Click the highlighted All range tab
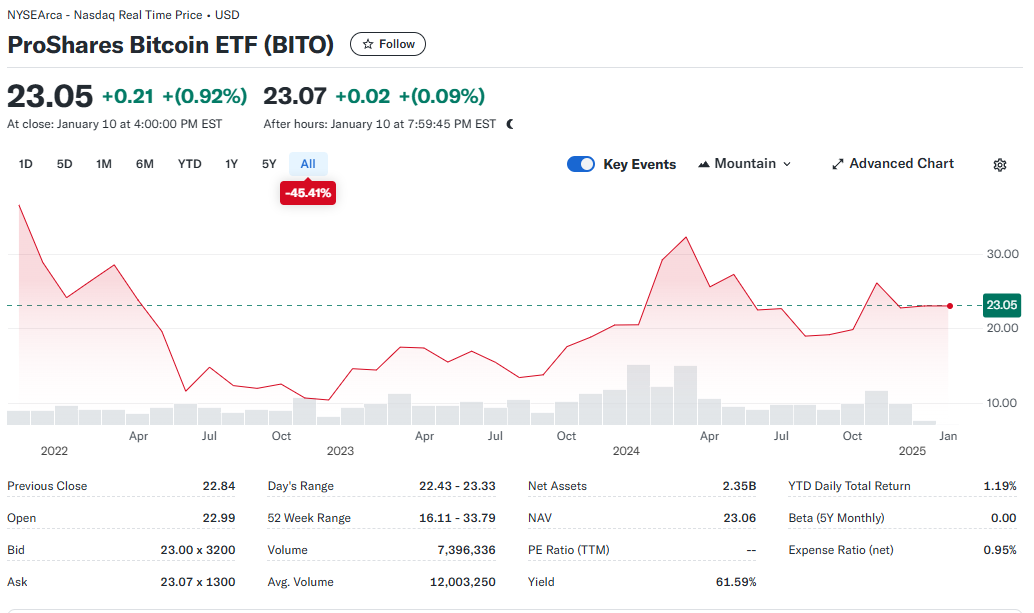This screenshot has width=1034, height=613. [x=308, y=163]
